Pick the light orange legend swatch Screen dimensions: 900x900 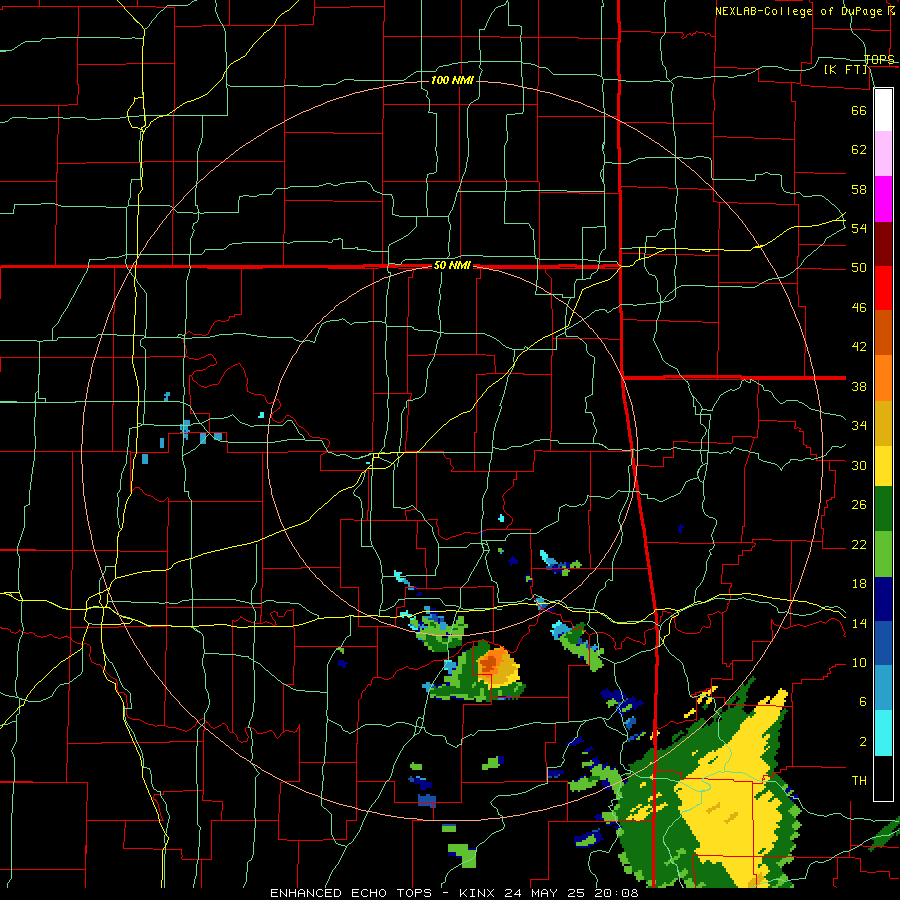(x=883, y=378)
